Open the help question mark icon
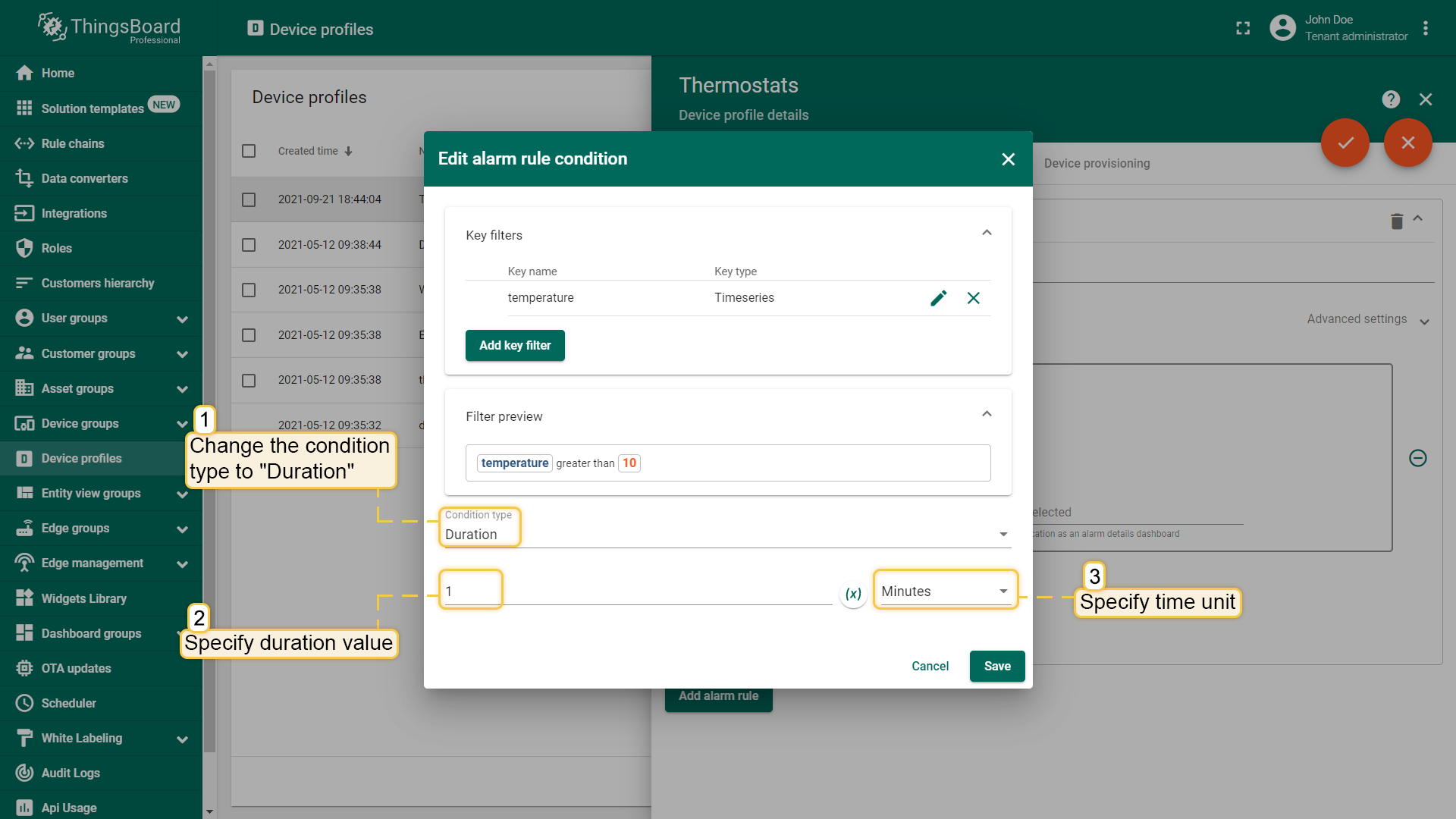 pos(1390,99)
